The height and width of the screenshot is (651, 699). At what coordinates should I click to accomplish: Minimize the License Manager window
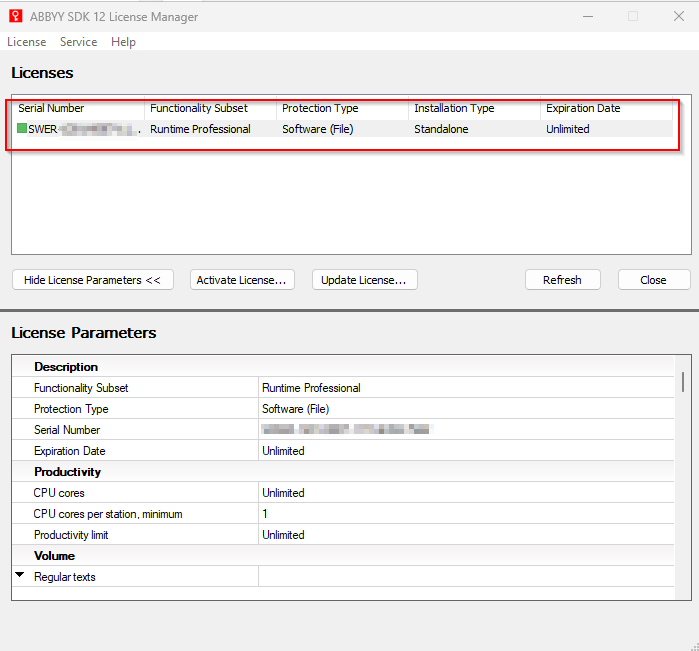click(587, 16)
